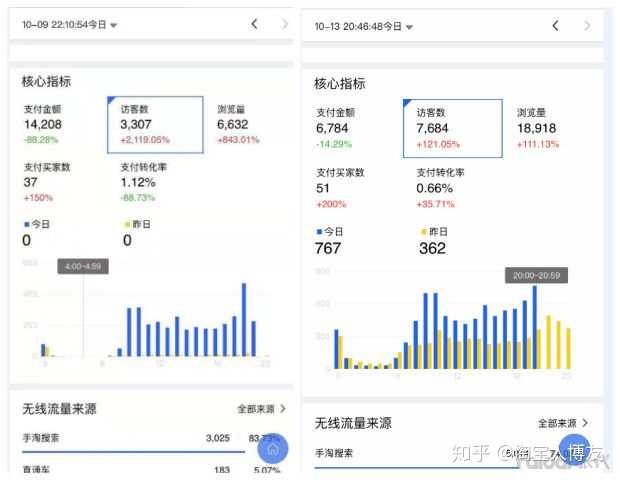Go to previous day in 10-09 panel

coord(254,23)
